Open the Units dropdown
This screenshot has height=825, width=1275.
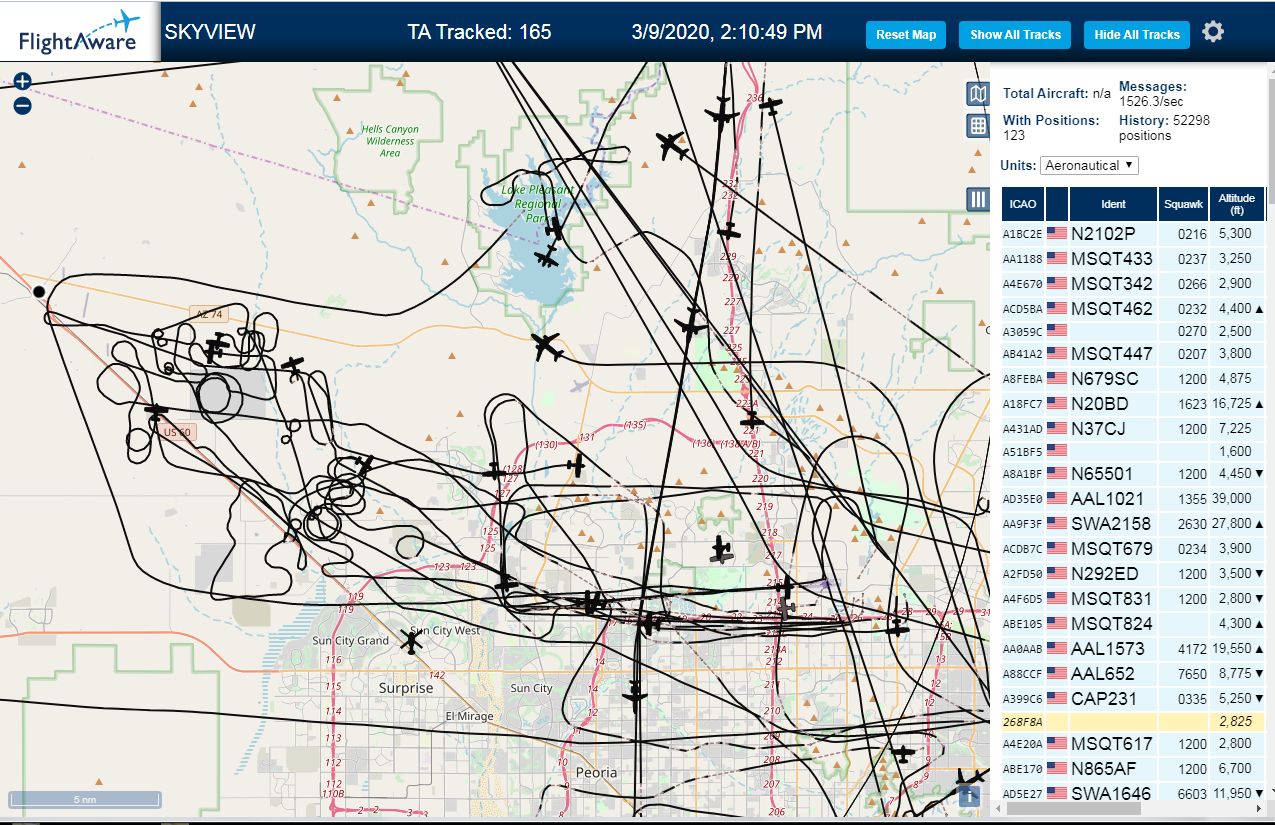(1089, 165)
